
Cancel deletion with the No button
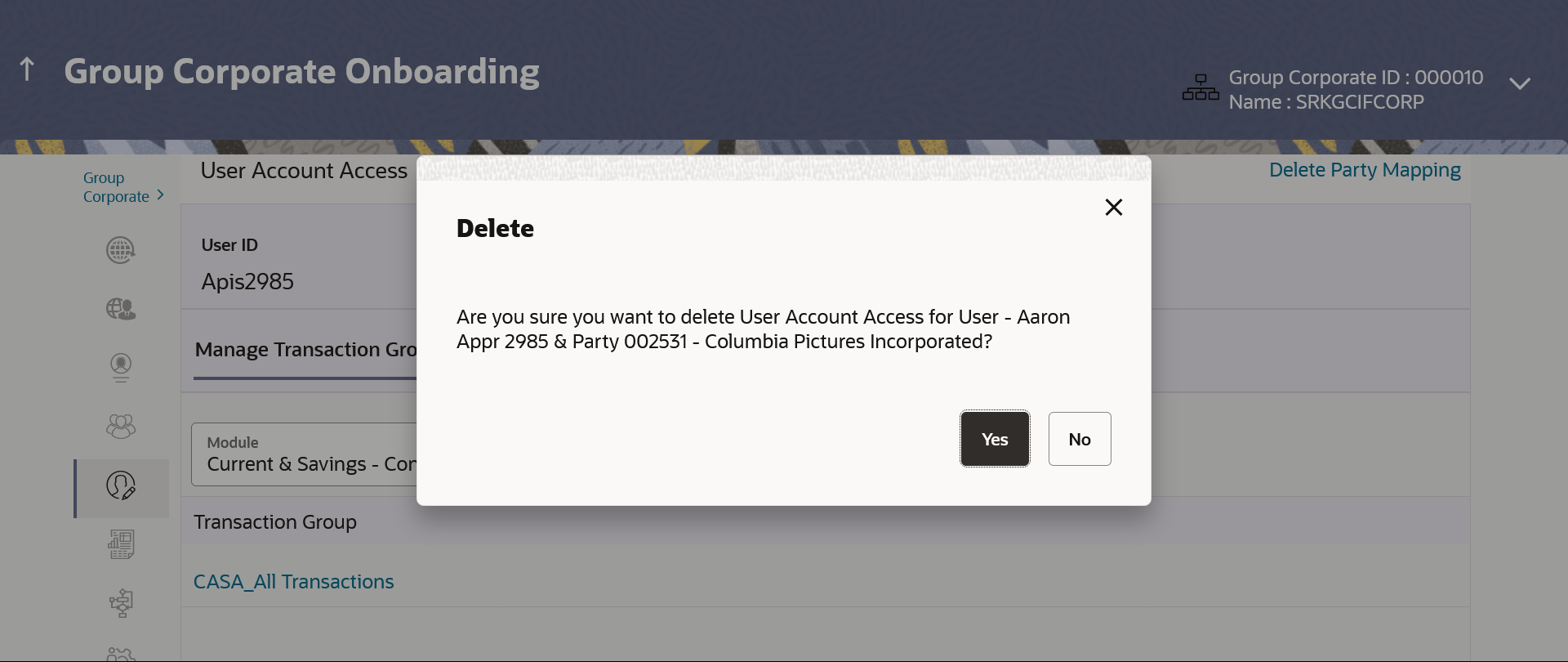[1080, 439]
